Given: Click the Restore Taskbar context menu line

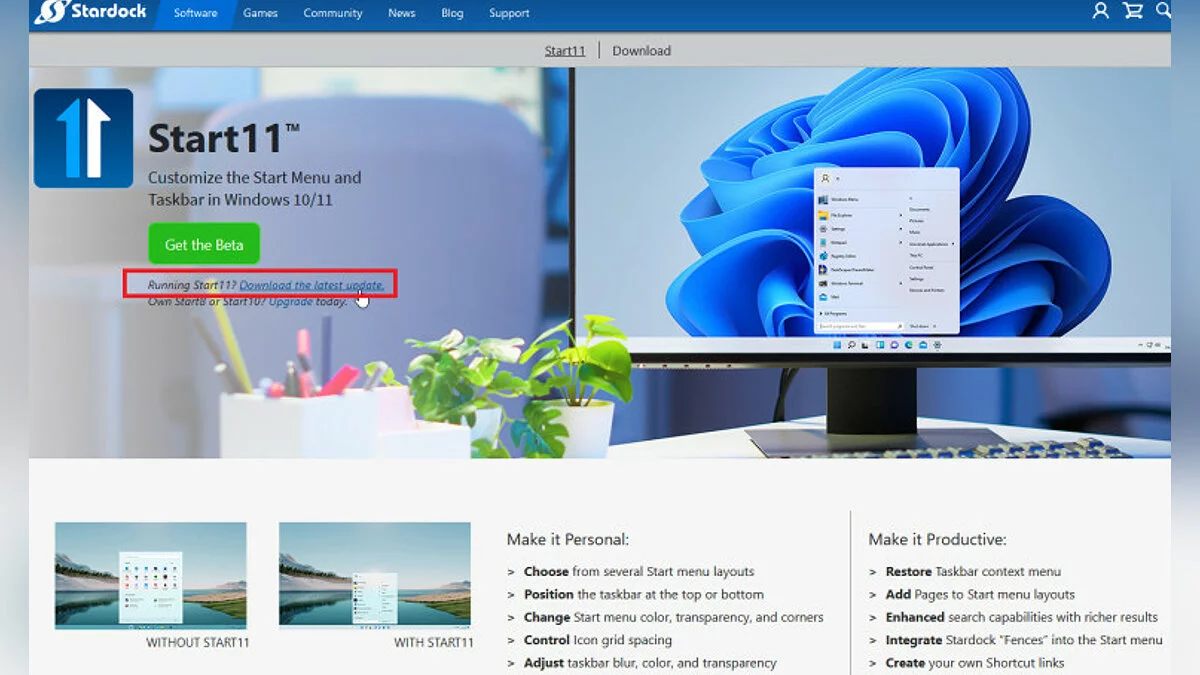Looking at the screenshot, I should click(x=973, y=571).
